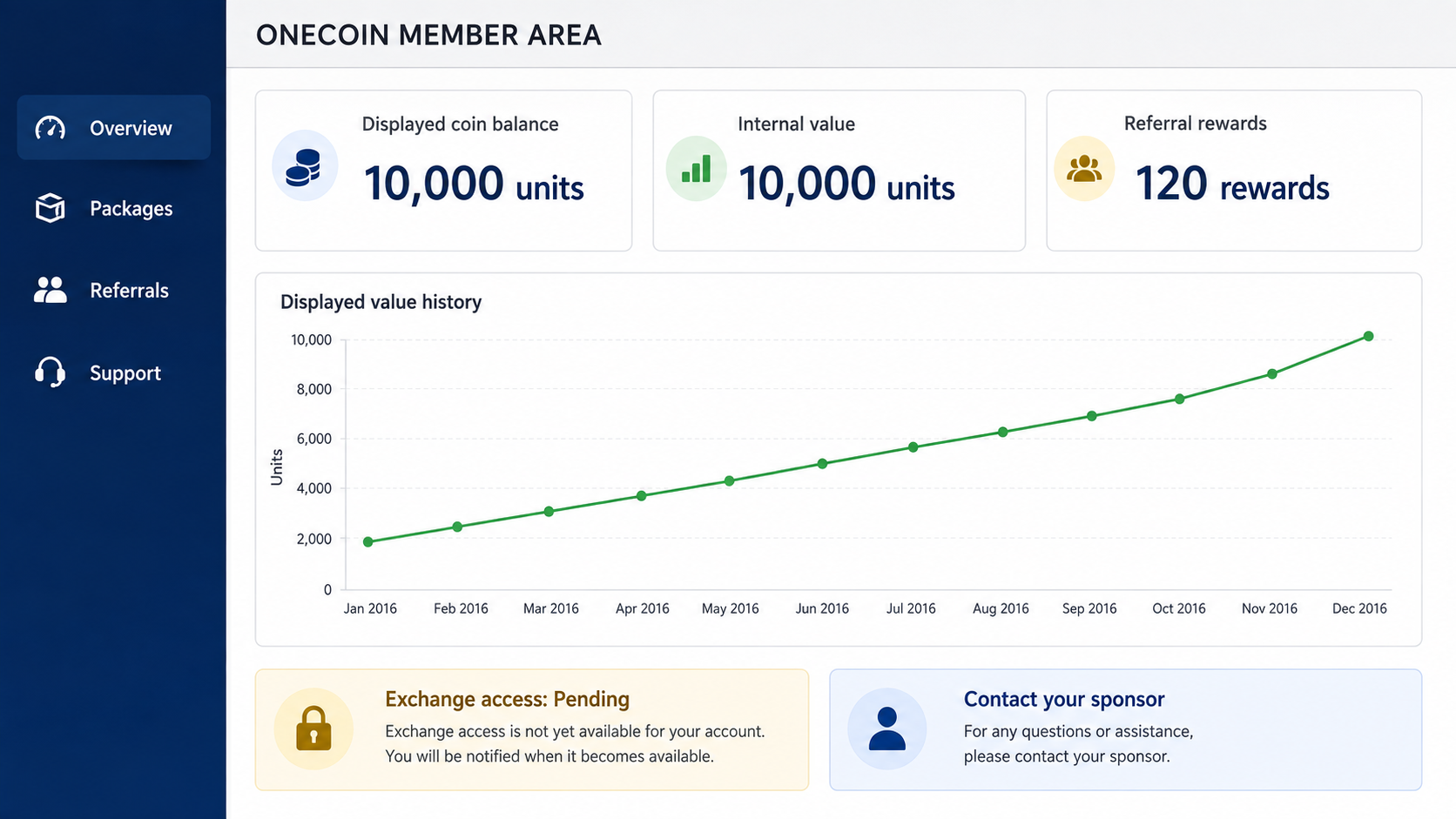
Task: Click the coin stack icon on balance card
Action: pyautogui.click(x=304, y=167)
